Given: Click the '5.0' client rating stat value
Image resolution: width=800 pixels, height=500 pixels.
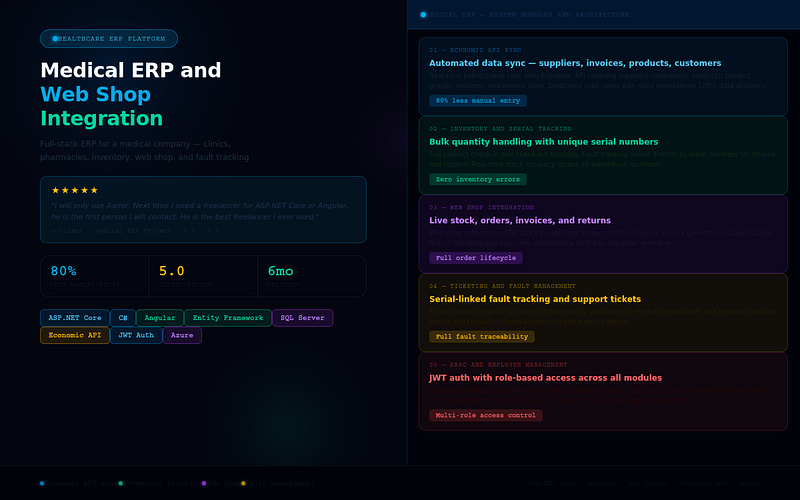Looking at the screenshot, I should 171,271.
